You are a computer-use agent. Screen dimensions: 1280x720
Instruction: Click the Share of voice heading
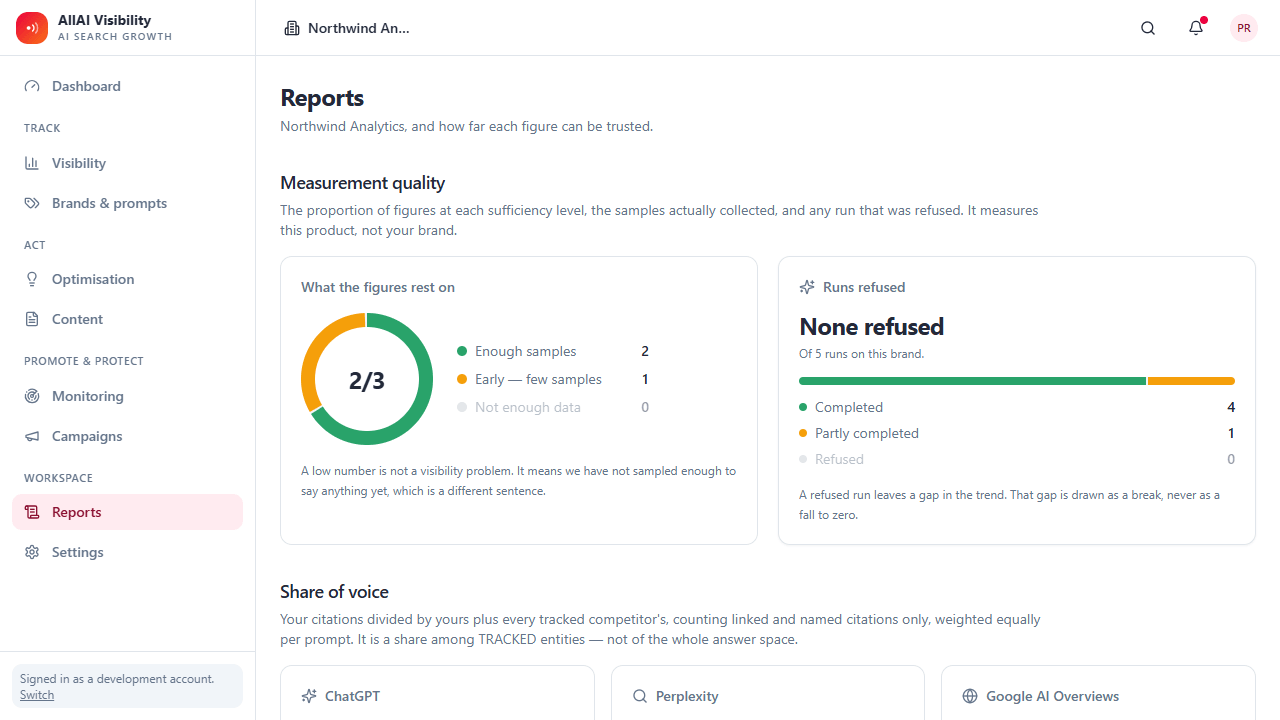point(334,592)
